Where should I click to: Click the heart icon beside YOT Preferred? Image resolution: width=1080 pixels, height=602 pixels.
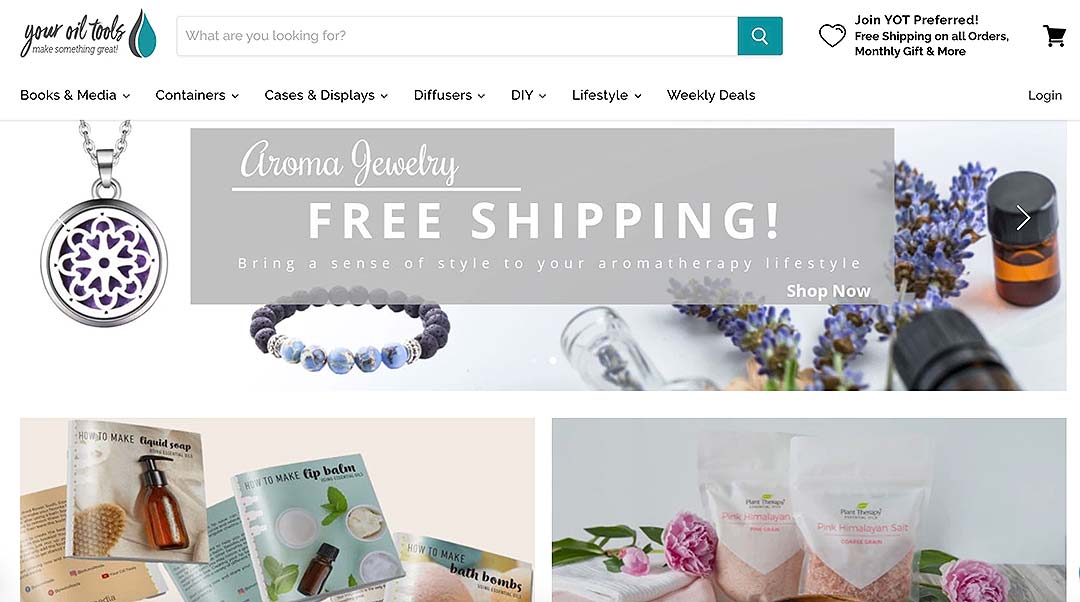coord(832,35)
